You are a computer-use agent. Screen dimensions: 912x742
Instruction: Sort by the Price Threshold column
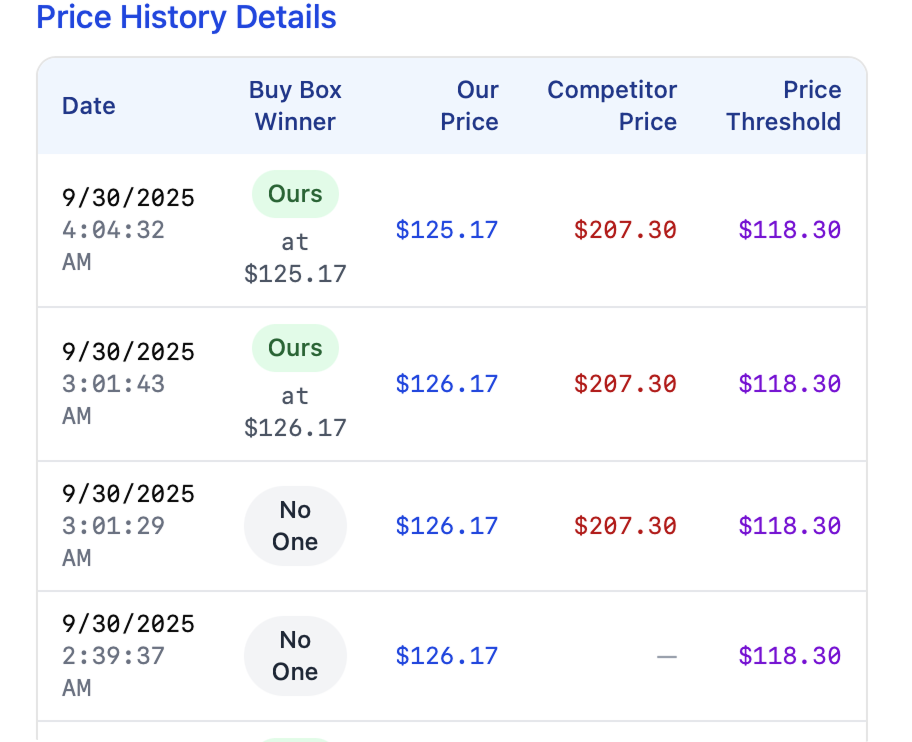(x=784, y=105)
